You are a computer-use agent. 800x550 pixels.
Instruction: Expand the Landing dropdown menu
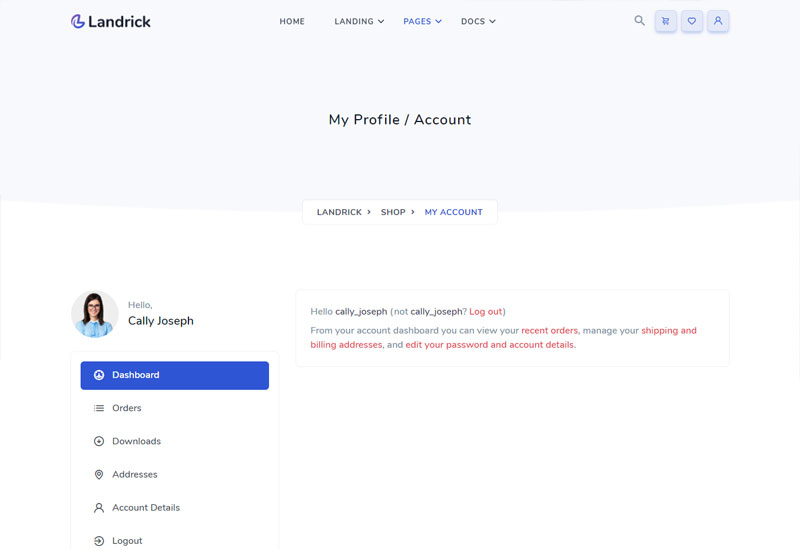click(x=359, y=21)
